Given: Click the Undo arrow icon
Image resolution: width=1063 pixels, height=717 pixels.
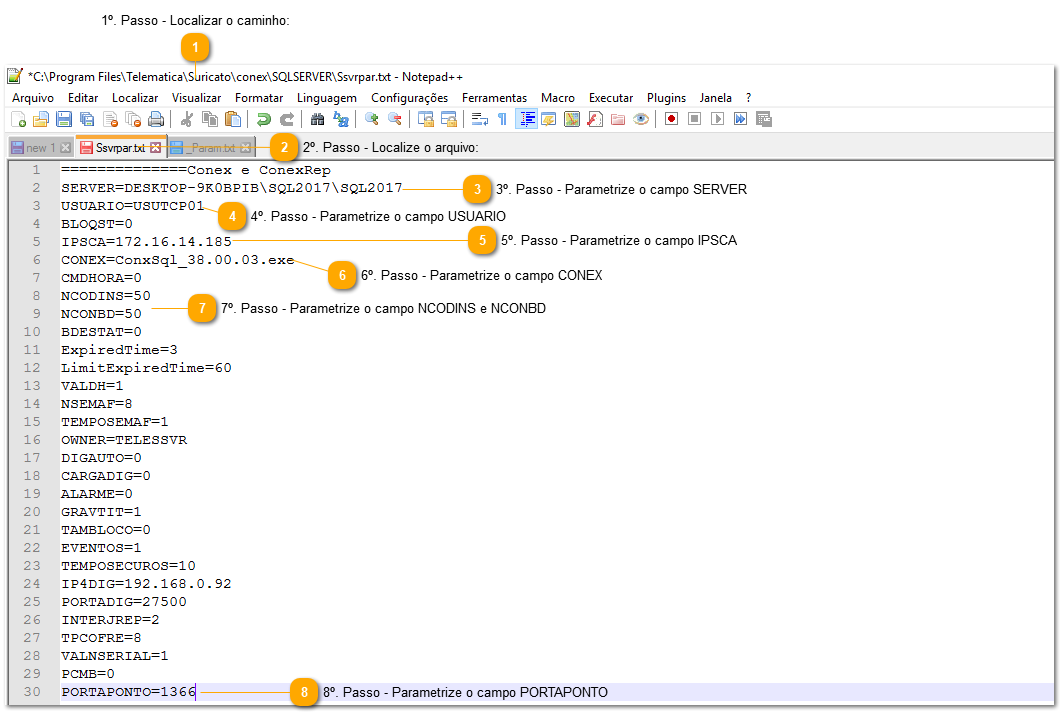Looking at the screenshot, I should (263, 119).
